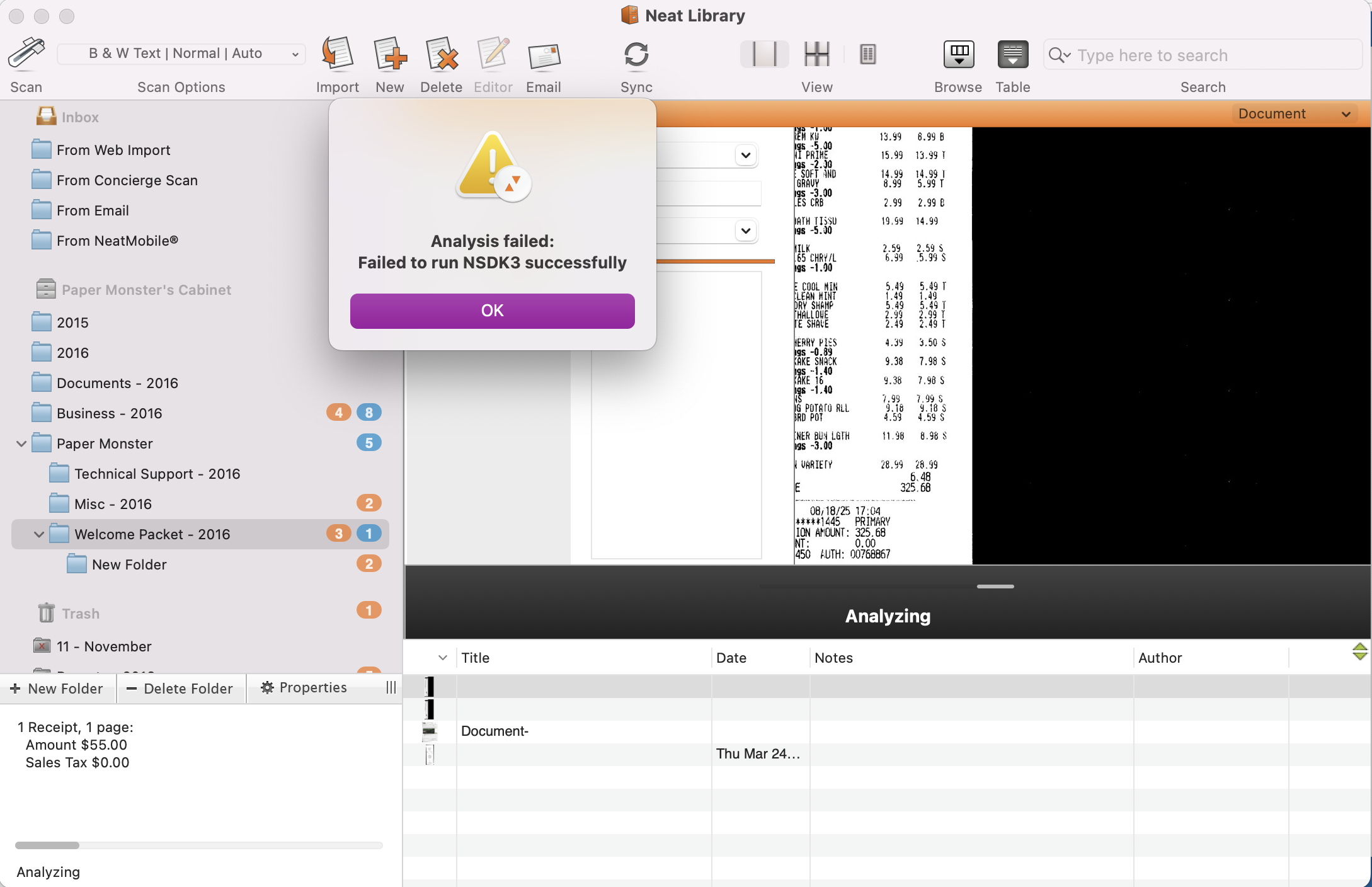Click the Delete Folder button
Screen dimensions: 1372x887
pyautogui.click(x=180, y=689)
